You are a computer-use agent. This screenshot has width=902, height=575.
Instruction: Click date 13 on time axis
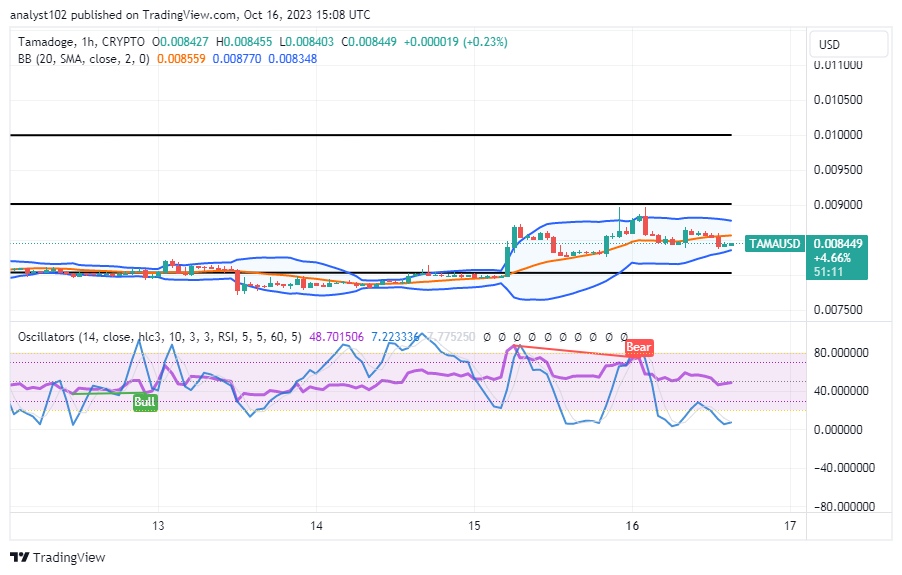(158, 526)
